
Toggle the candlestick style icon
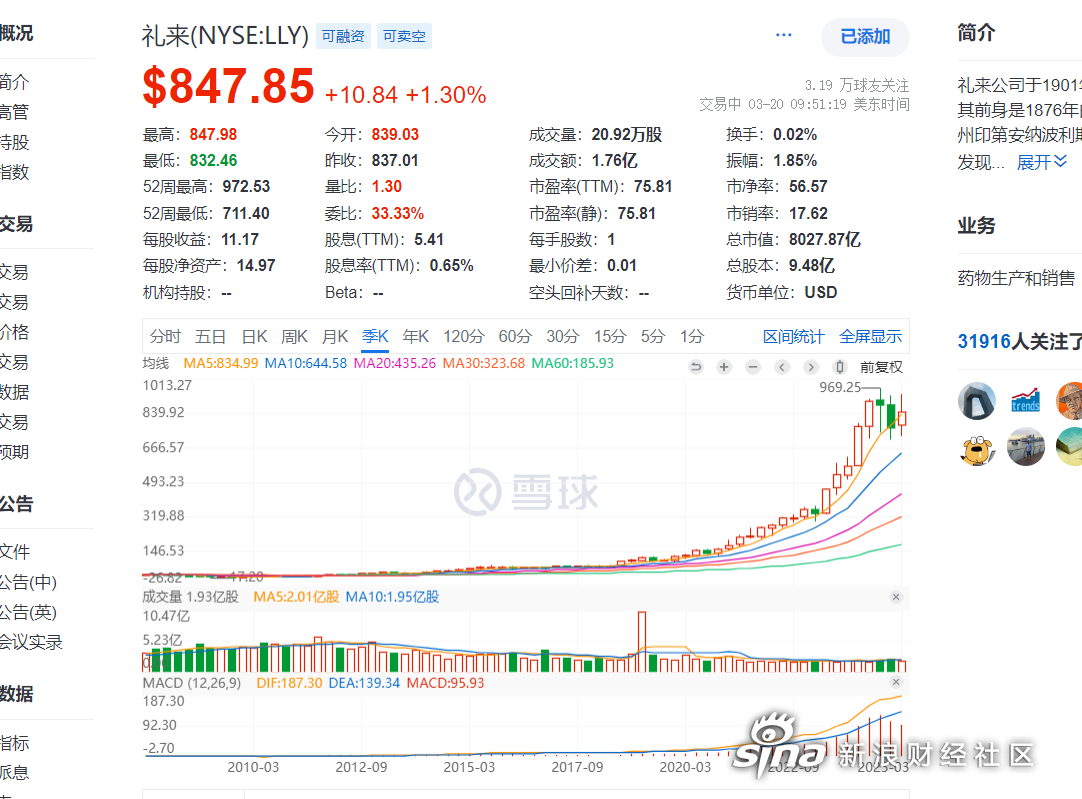click(839, 367)
